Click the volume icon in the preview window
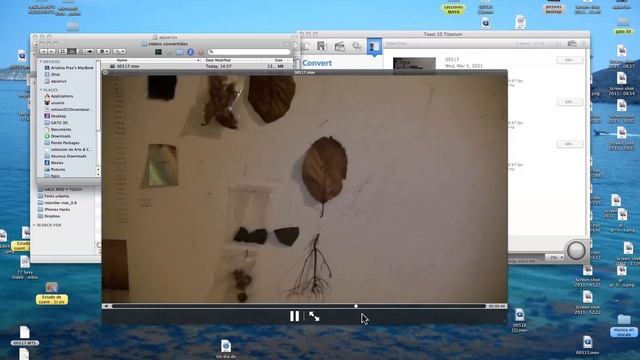 click(107, 306)
